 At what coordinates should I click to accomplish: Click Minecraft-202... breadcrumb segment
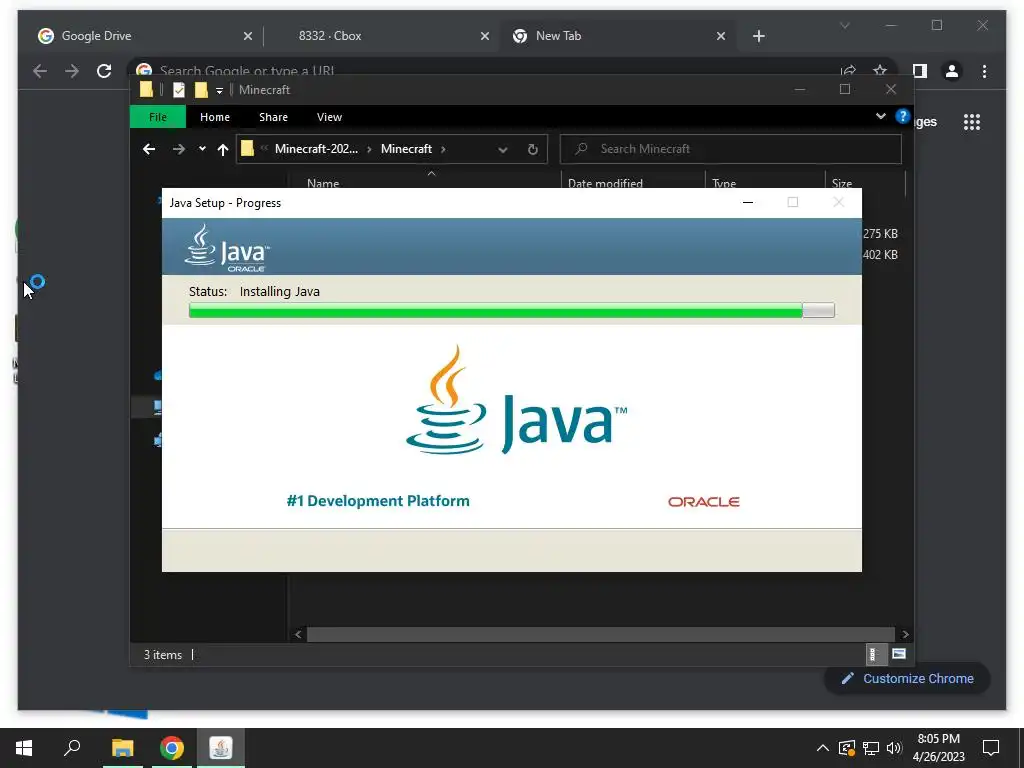[x=316, y=149]
